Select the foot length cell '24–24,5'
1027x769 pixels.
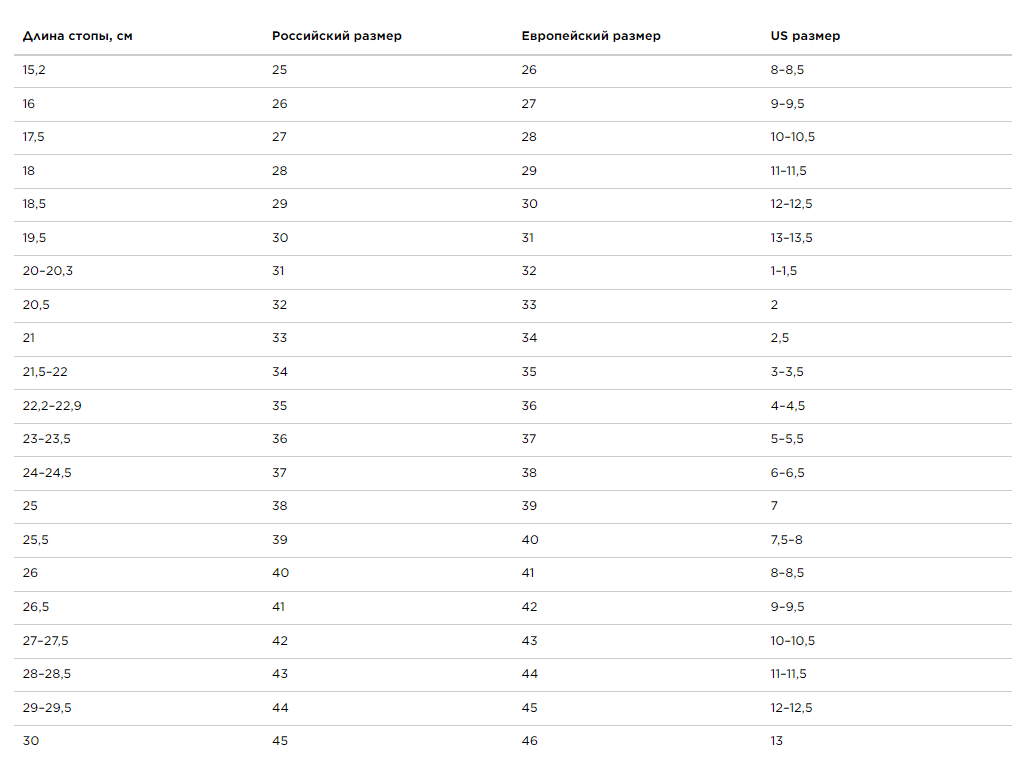coord(47,472)
